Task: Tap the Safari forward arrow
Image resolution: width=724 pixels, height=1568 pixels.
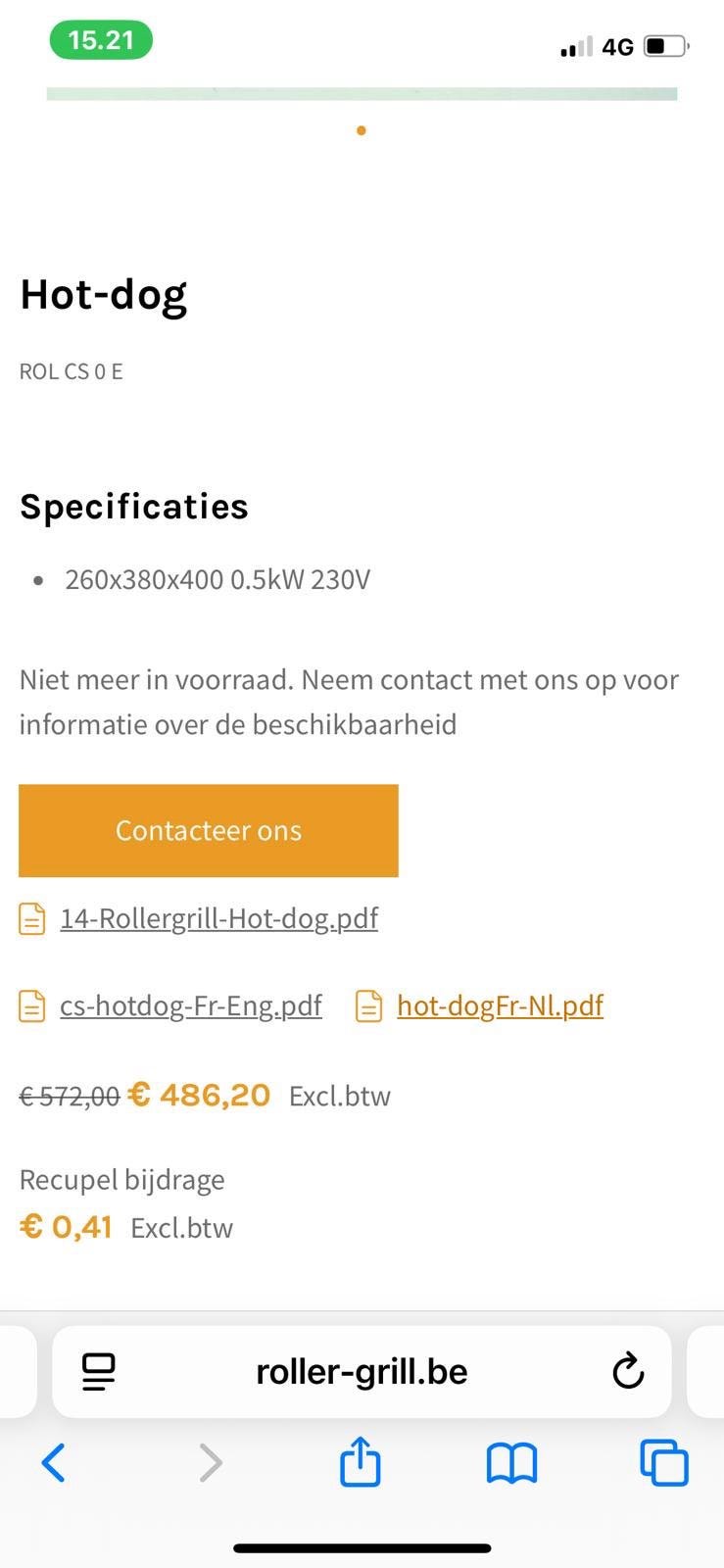Action: click(x=210, y=1463)
